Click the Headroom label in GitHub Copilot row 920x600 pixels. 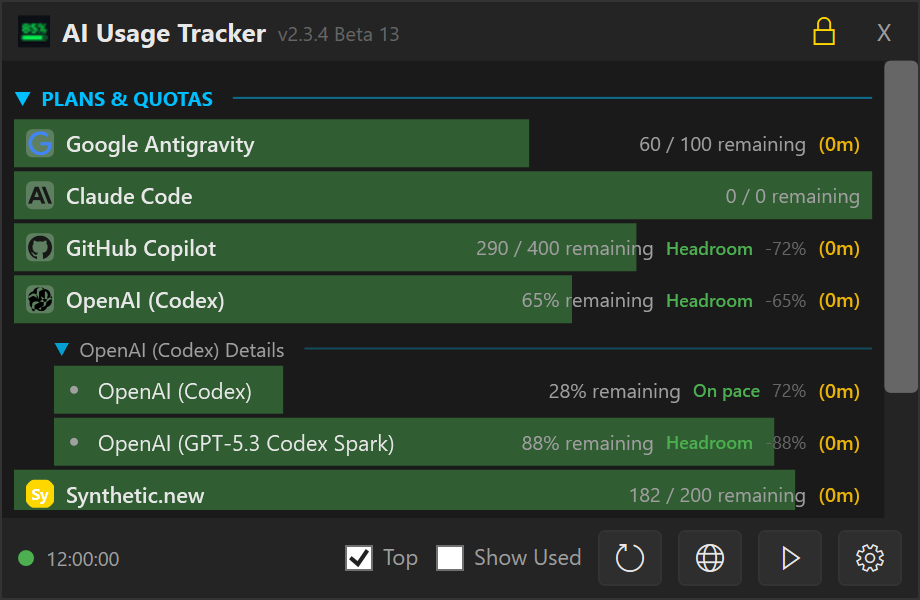click(x=709, y=249)
